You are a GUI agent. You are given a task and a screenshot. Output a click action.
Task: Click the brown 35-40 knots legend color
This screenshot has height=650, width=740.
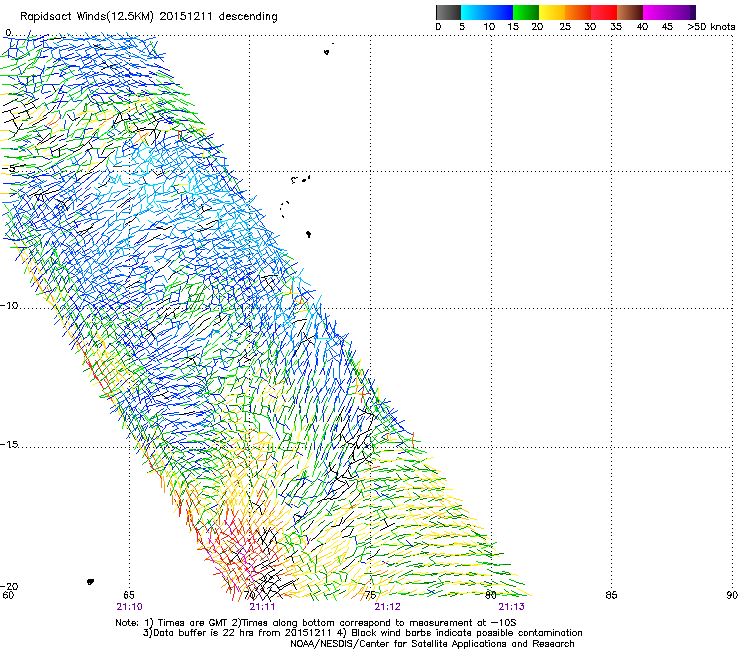pyautogui.click(x=630, y=12)
